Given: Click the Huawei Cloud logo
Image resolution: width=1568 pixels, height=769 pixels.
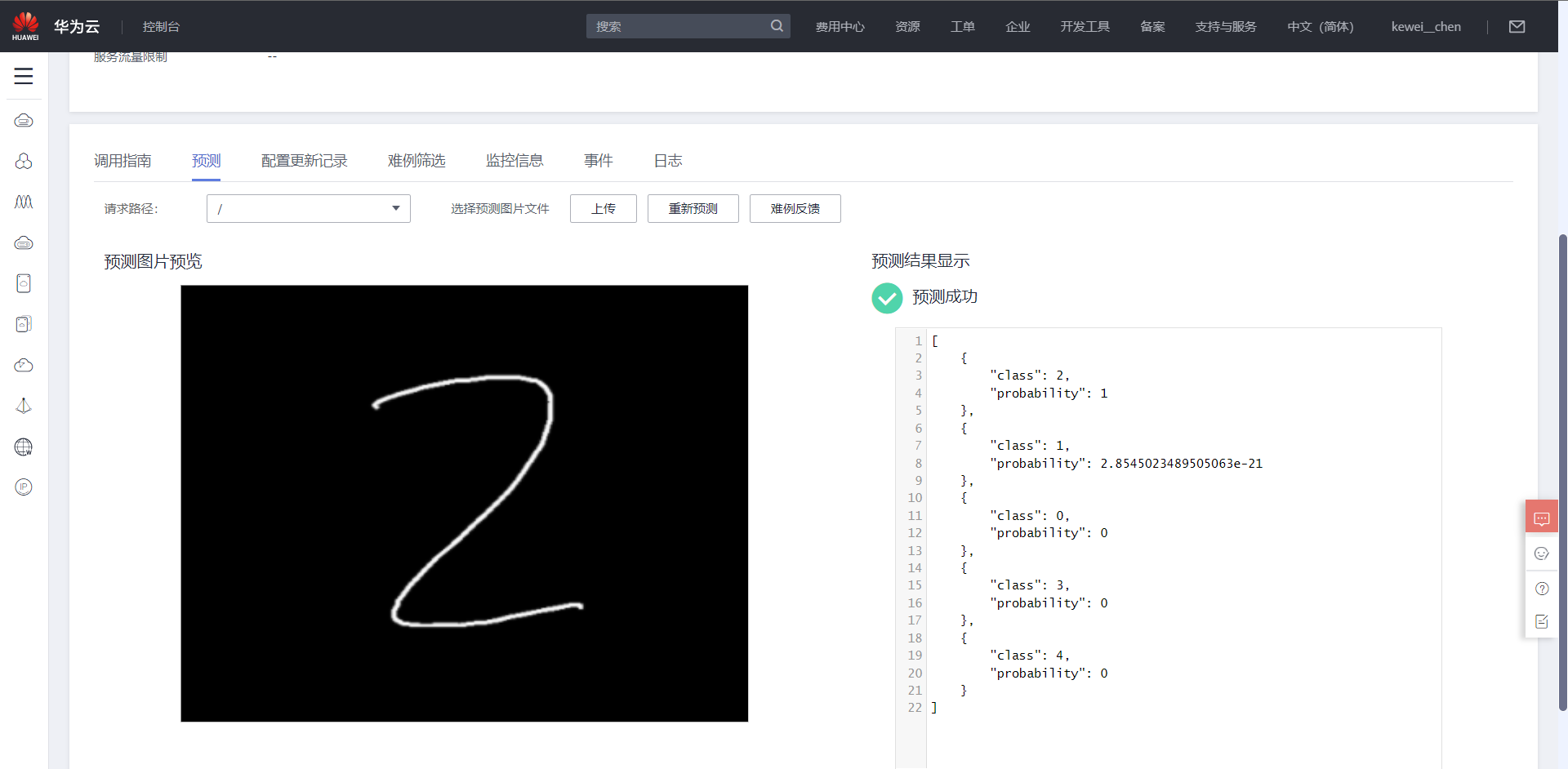Looking at the screenshot, I should (25, 26).
